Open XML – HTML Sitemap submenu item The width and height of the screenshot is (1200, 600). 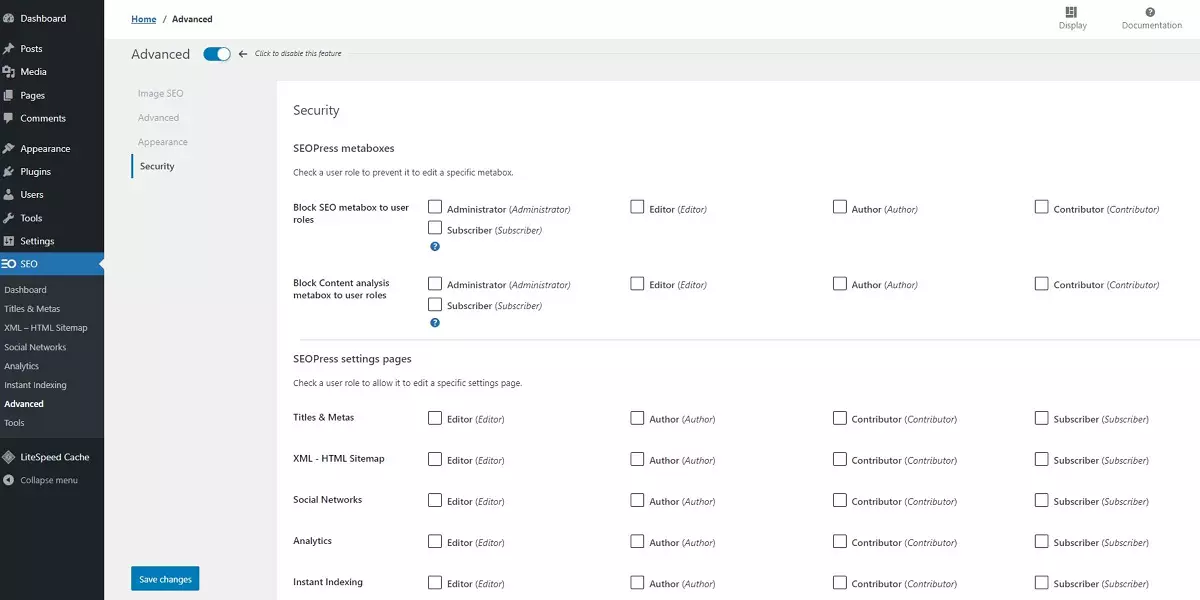click(x=46, y=328)
